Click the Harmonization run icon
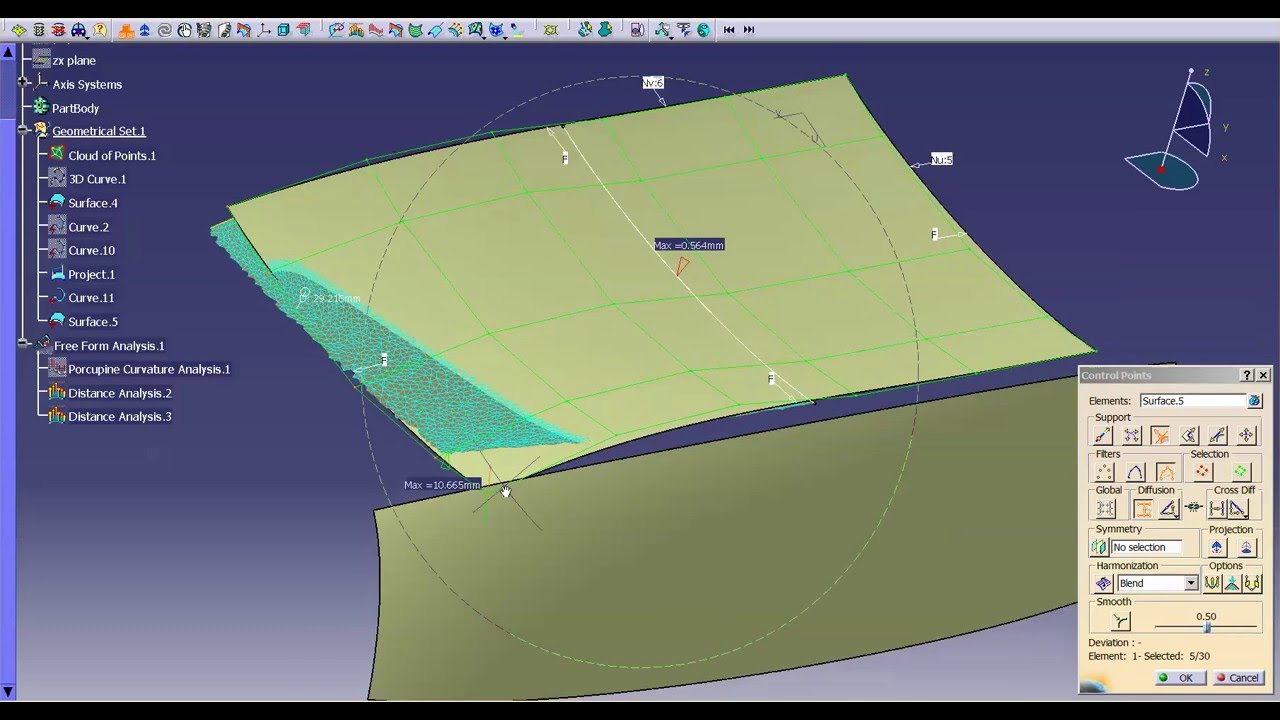This screenshot has height=720, width=1280. pos(1103,583)
